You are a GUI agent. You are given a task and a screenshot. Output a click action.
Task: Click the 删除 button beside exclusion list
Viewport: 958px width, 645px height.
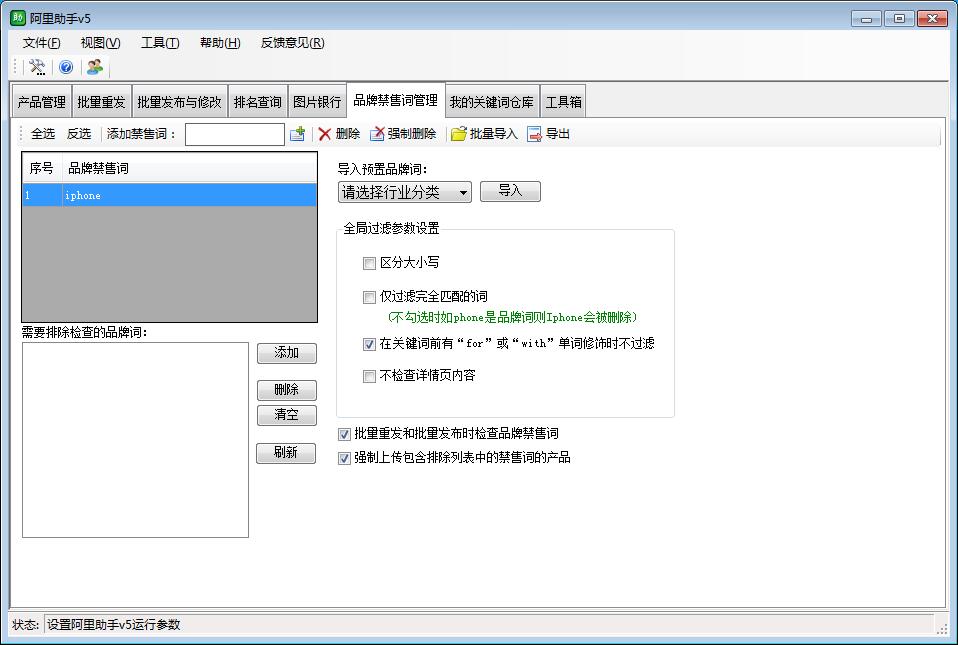point(287,390)
